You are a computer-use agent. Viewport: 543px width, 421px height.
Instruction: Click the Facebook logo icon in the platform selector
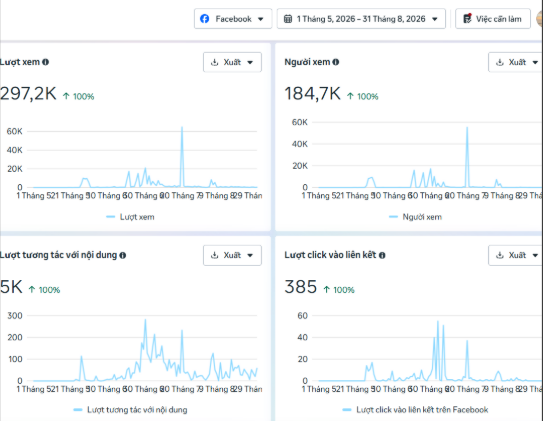pyautogui.click(x=205, y=19)
